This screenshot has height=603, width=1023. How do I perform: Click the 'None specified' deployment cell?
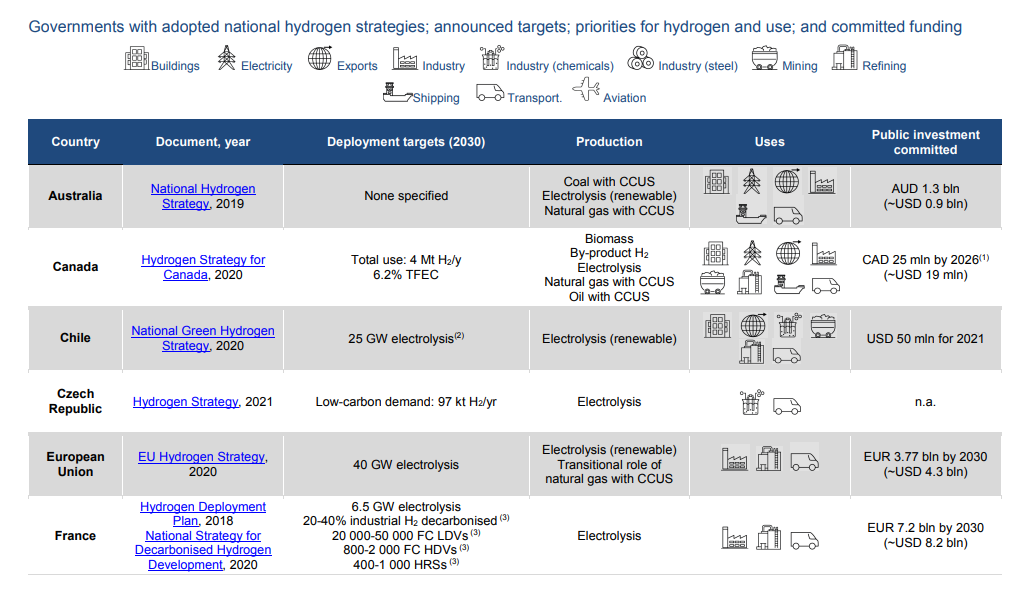point(406,196)
